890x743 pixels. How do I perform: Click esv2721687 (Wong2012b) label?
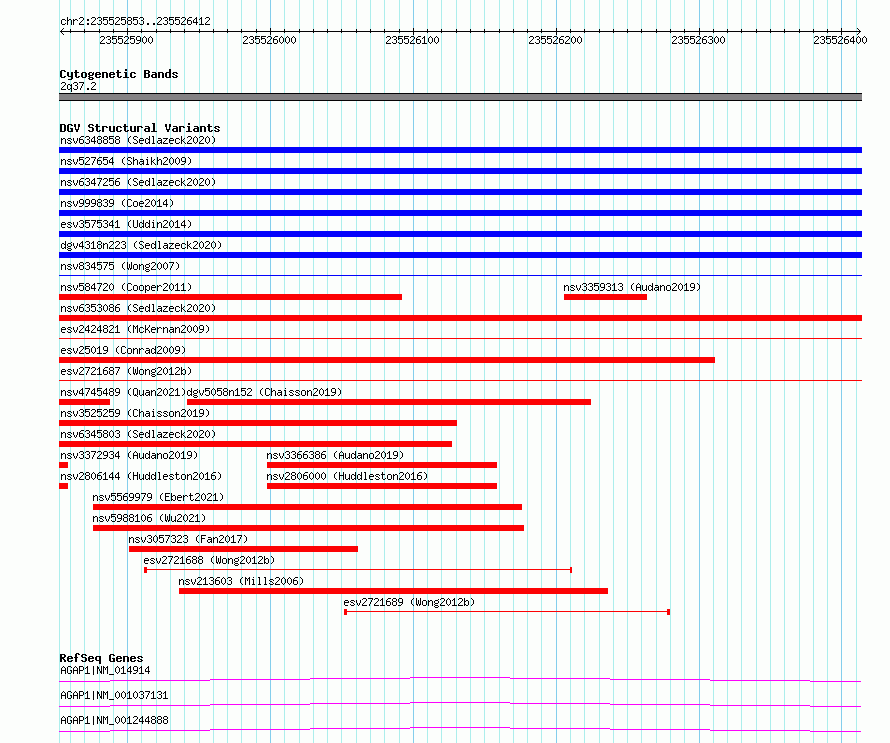click(x=126, y=371)
